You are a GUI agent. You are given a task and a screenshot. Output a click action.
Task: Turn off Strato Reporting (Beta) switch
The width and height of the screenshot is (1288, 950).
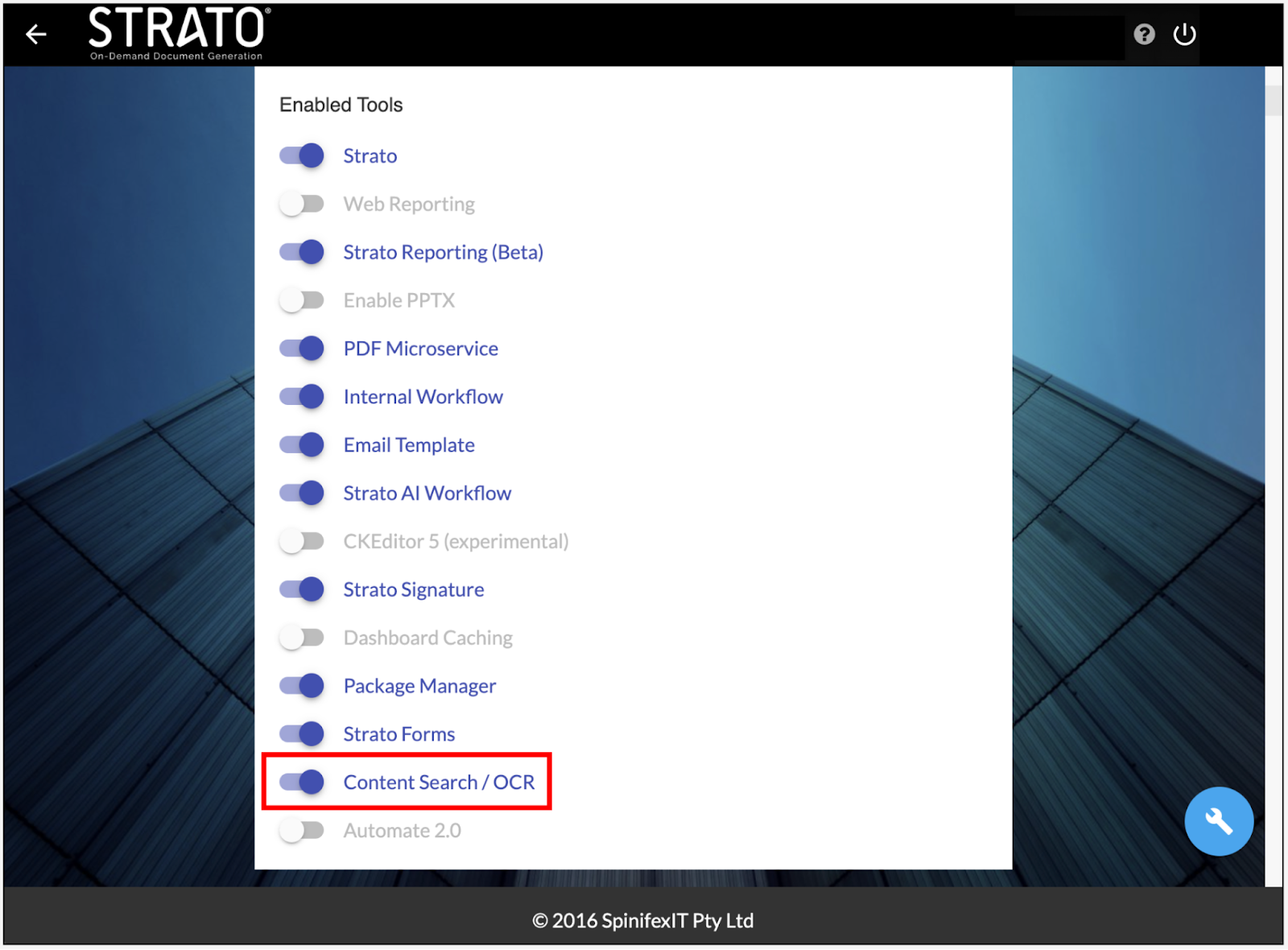click(302, 252)
